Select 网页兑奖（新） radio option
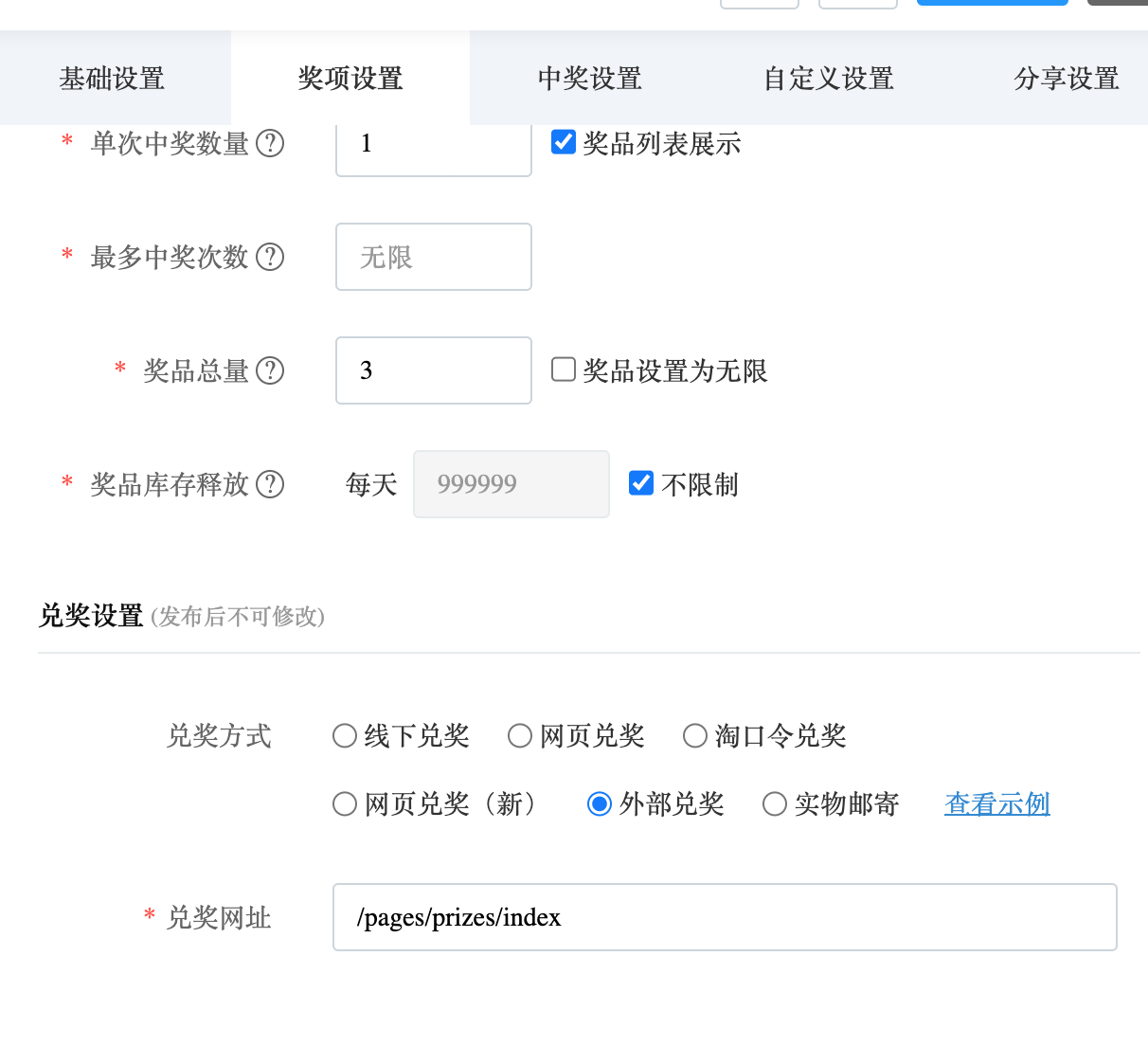 tap(345, 804)
